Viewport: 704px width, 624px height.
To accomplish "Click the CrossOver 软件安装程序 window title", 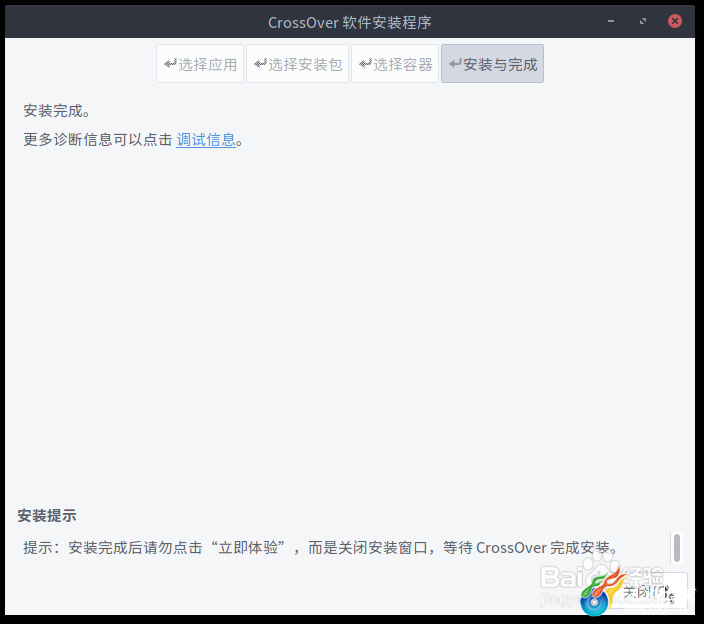I will pyautogui.click(x=350, y=22).
